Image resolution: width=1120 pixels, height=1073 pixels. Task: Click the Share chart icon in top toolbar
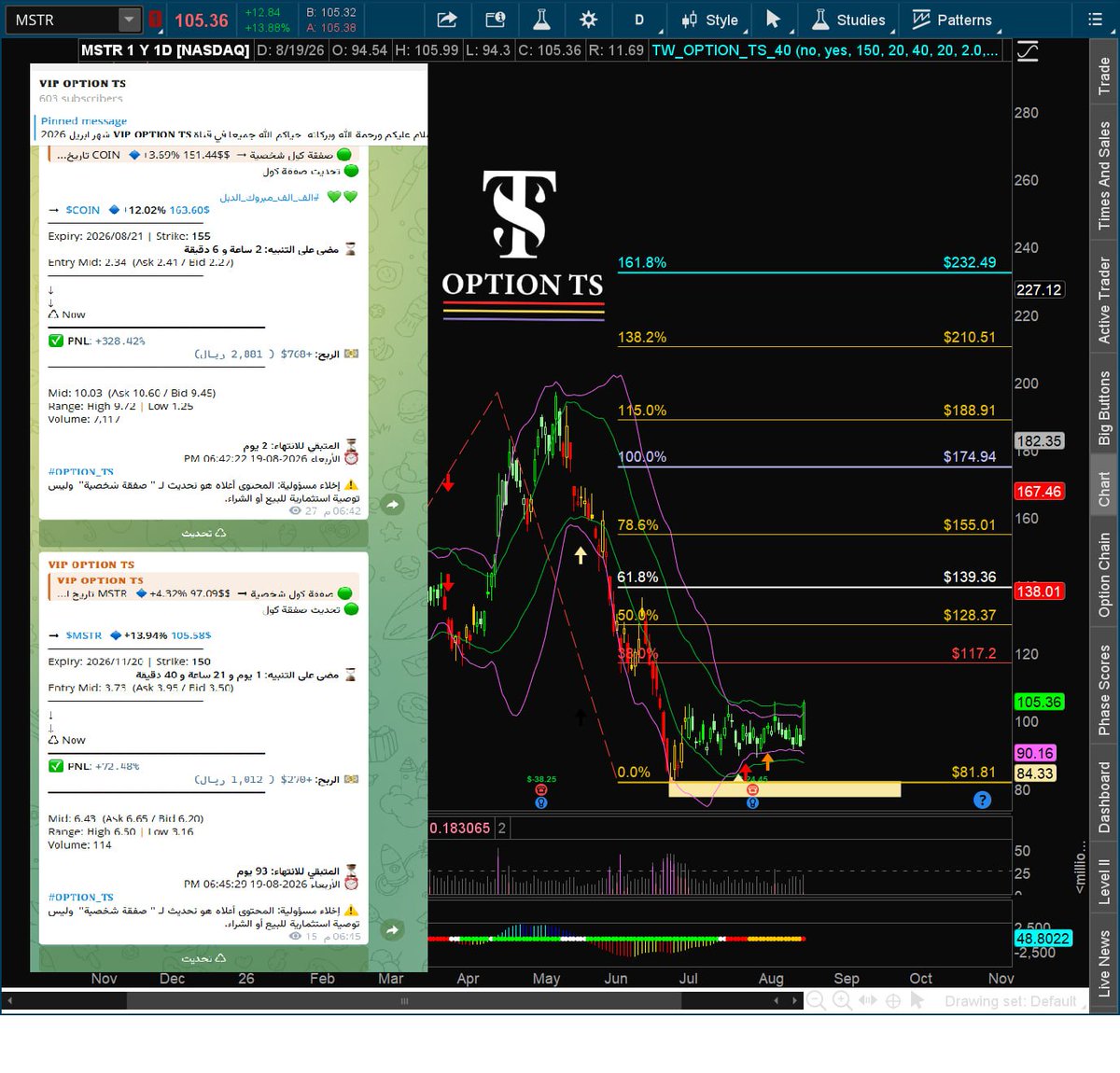(x=447, y=20)
